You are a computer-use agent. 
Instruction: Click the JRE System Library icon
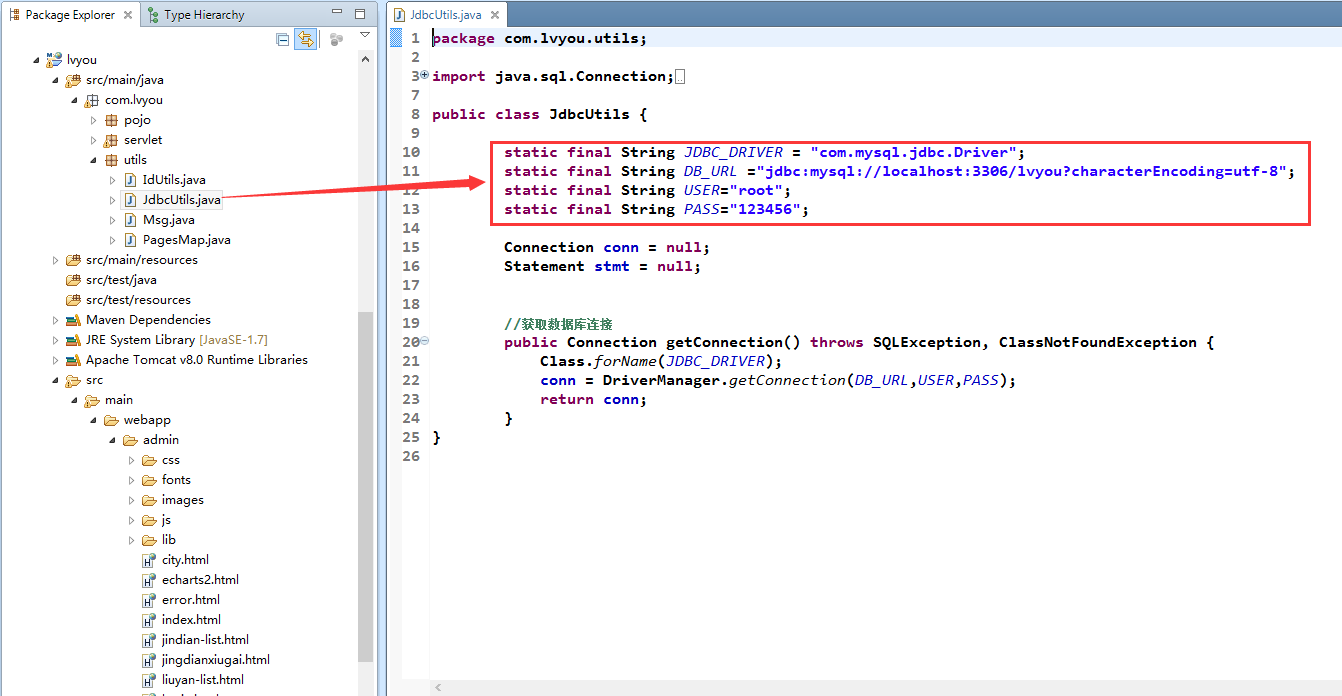tap(73, 340)
